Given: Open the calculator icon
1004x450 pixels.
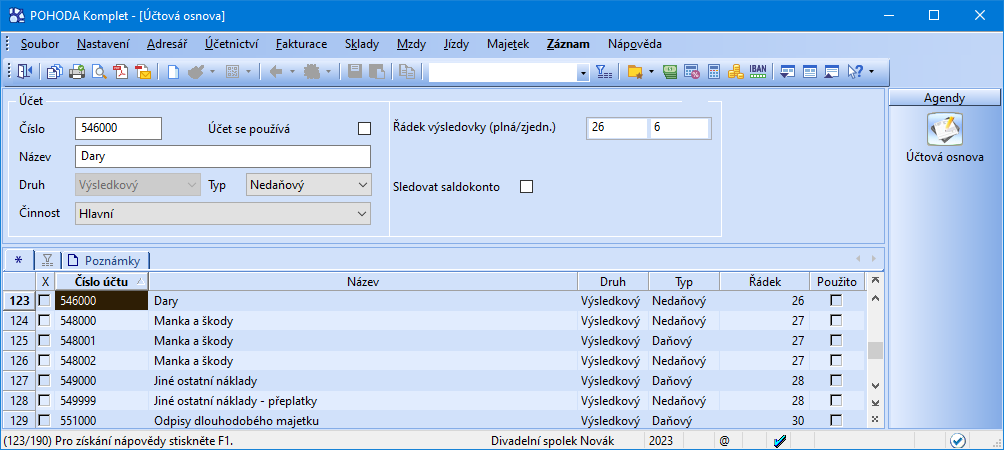Looking at the screenshot, I should [x=714, y=72].
